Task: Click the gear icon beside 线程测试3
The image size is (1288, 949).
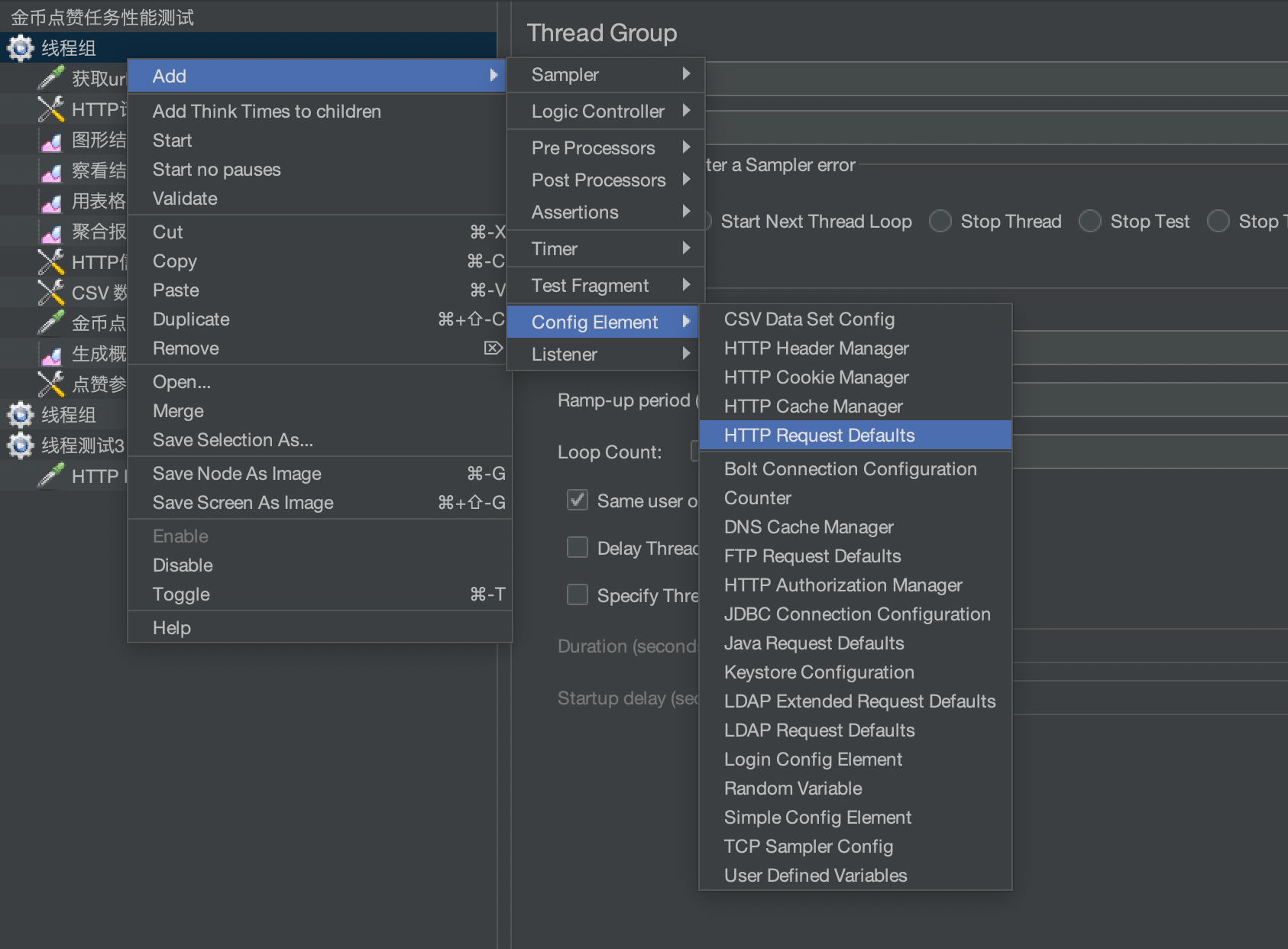Action: [21, 445]
